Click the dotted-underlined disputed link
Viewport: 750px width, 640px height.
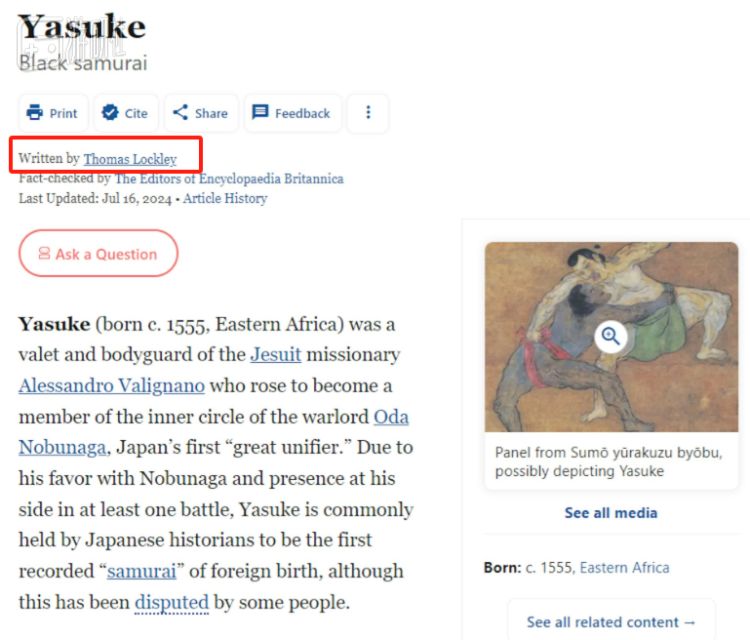click(171, 603)
